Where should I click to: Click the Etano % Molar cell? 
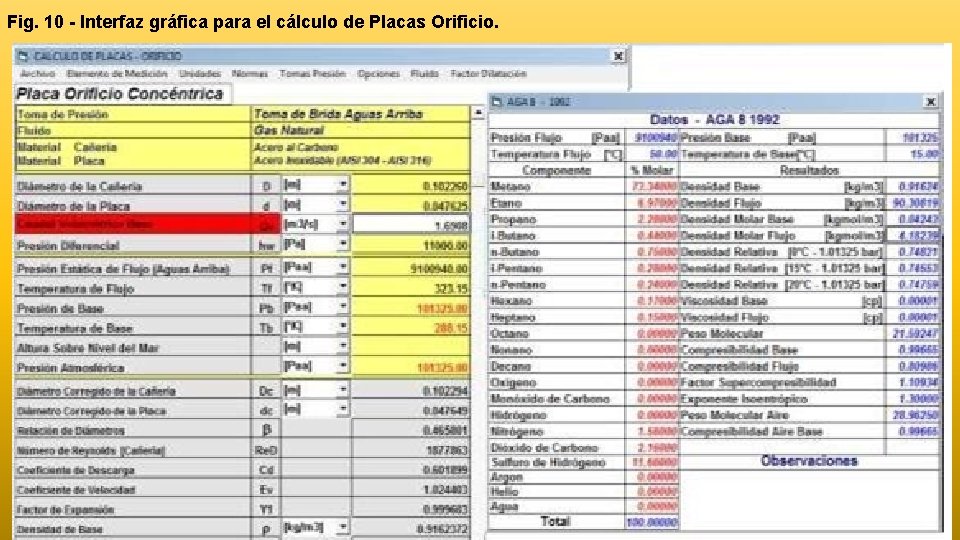coord(651,203)
